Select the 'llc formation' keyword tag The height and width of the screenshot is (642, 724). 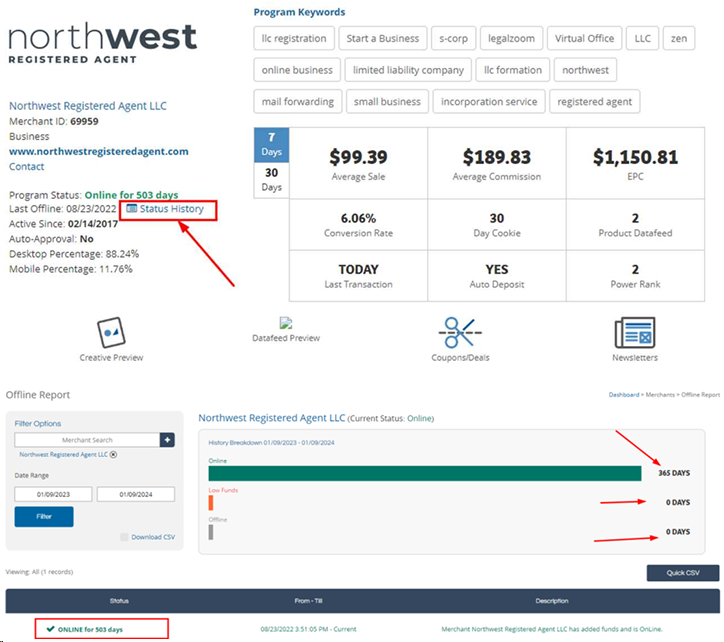click(x=513, y=70)
